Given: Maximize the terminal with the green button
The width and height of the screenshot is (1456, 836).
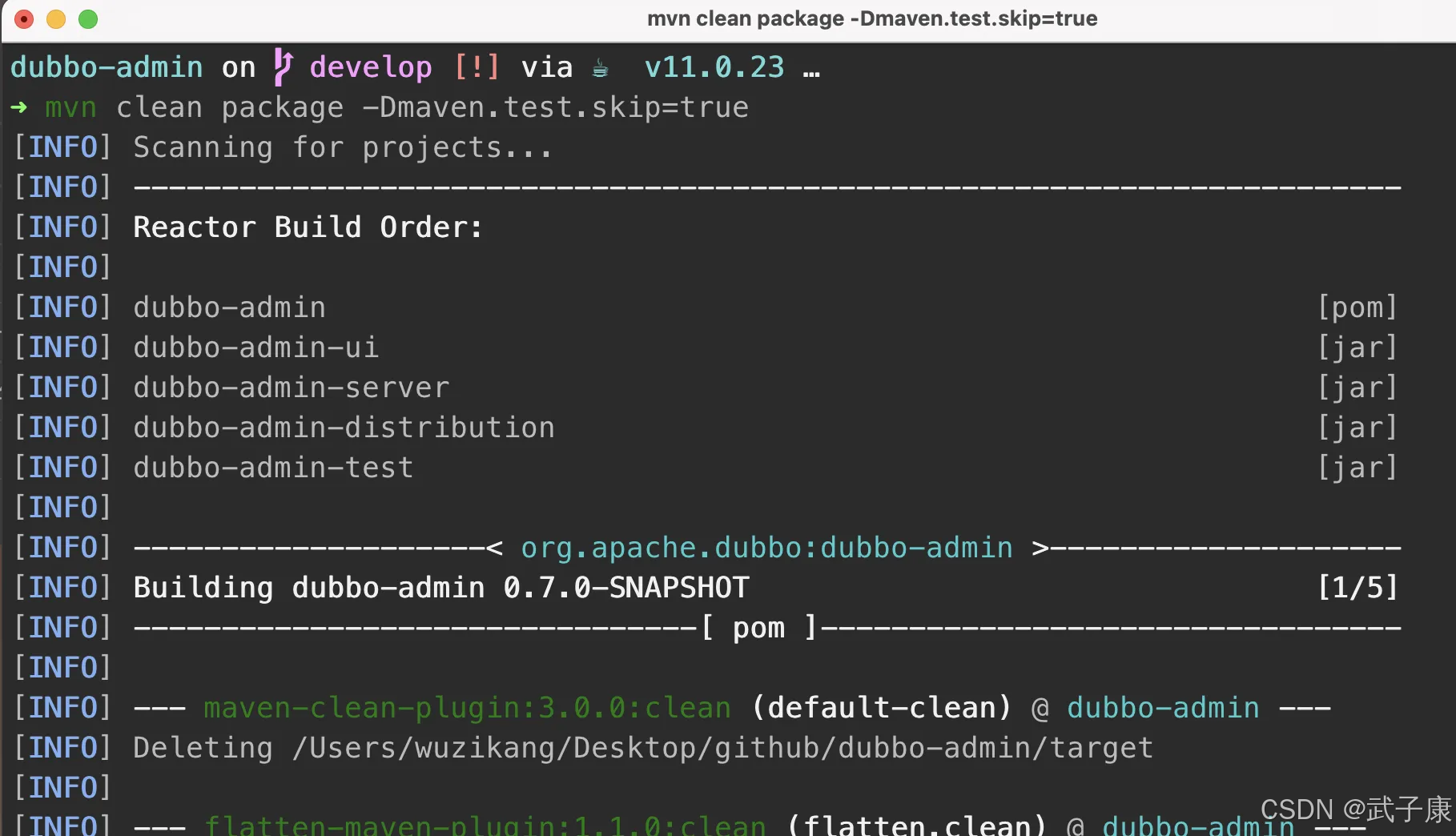Looking at the screenshot, I should pyautogui.click(x=88, y=19).
